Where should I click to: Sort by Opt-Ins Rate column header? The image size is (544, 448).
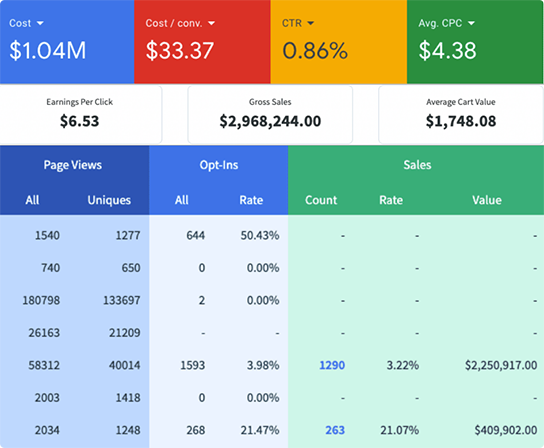[251, 200]
